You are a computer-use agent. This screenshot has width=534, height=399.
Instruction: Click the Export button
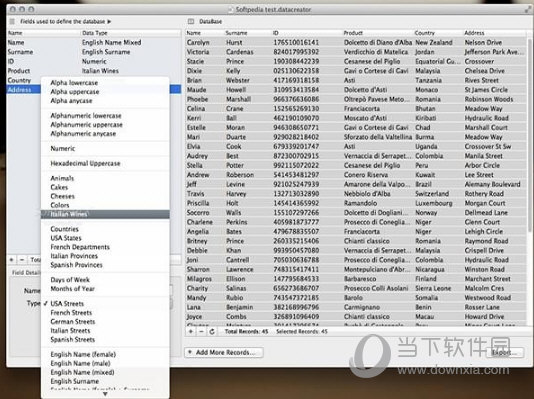click(505, 352)
